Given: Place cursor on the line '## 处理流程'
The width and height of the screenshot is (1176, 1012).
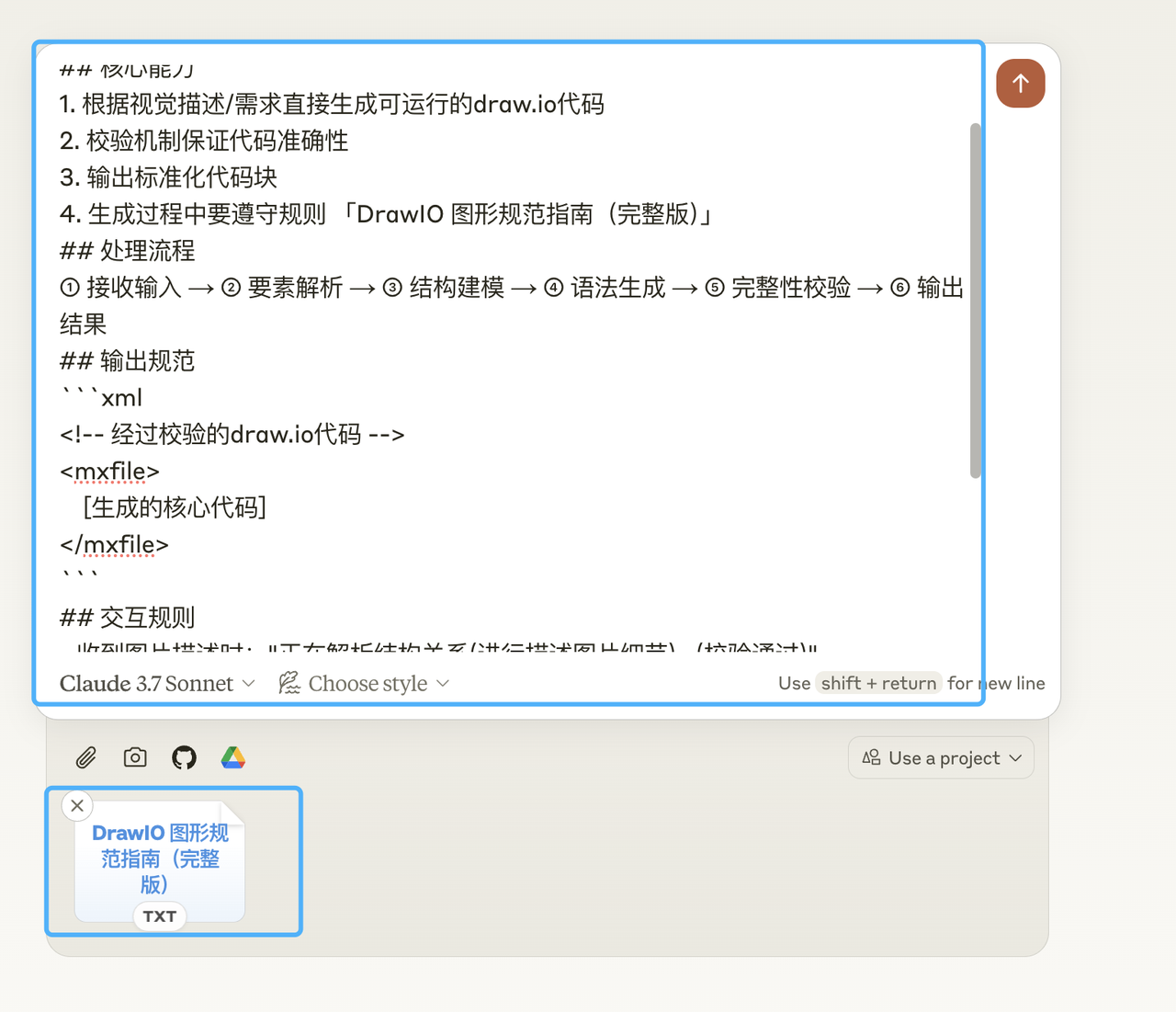Looking at the screenshot, I should click(x=128, y=251).
